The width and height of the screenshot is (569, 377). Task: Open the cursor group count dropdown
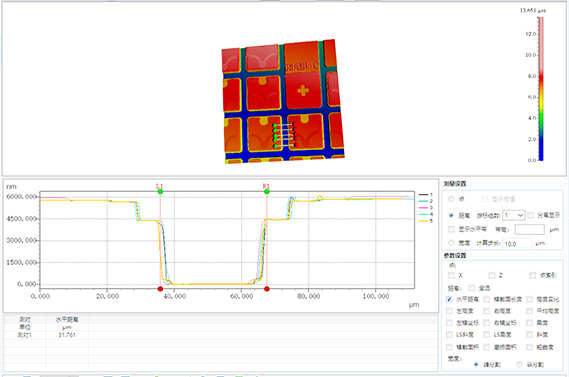pos(514,216)
